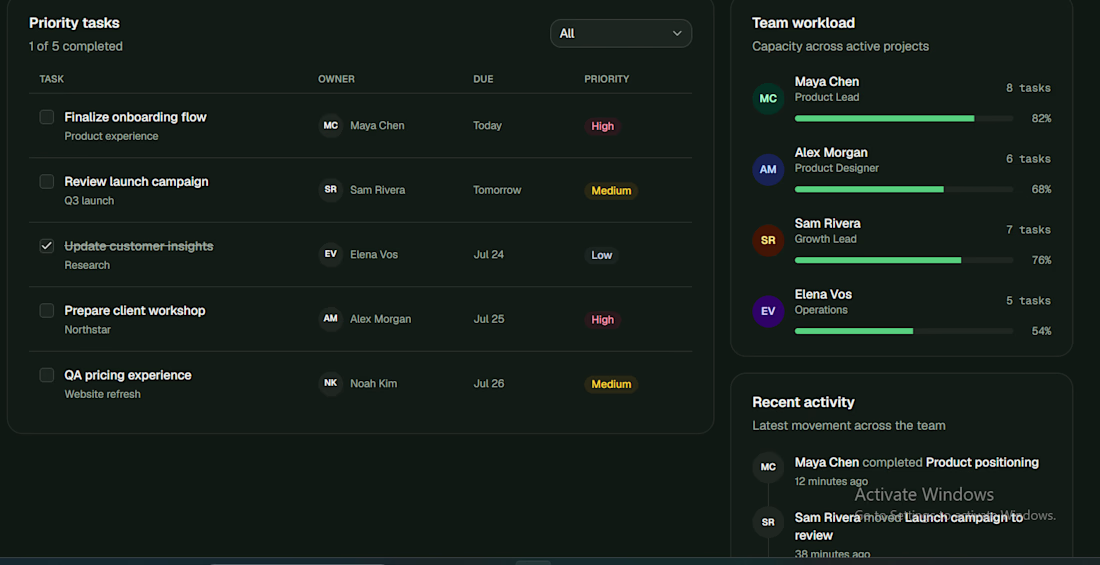The image size is (1100, 565).
Task: Click owner name Elena Vos in task table
Action: tap(374, 255)
